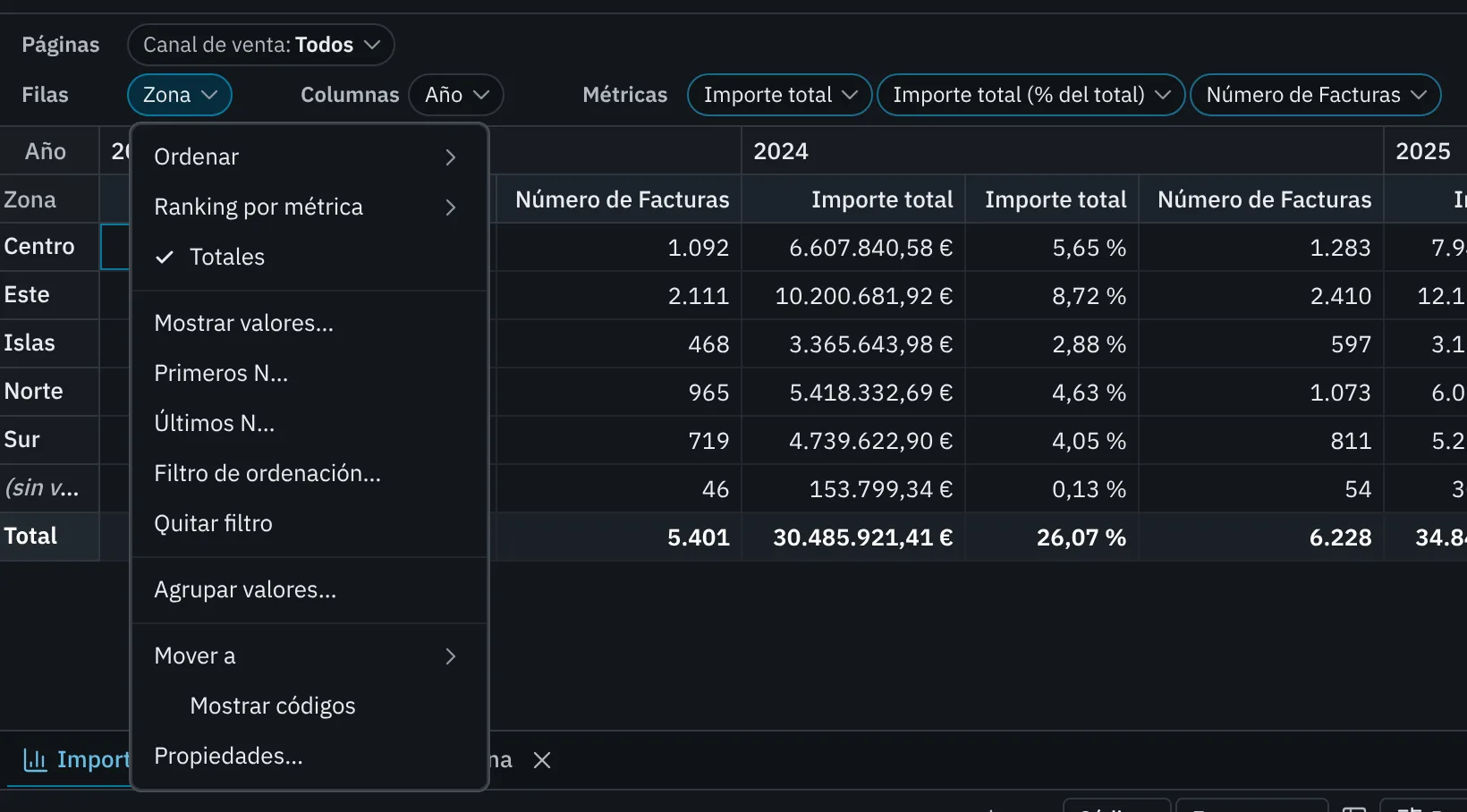Click the 2024 year column header
The width and height of the screenshot is (1467, 812).
(x=1063, y=151)
